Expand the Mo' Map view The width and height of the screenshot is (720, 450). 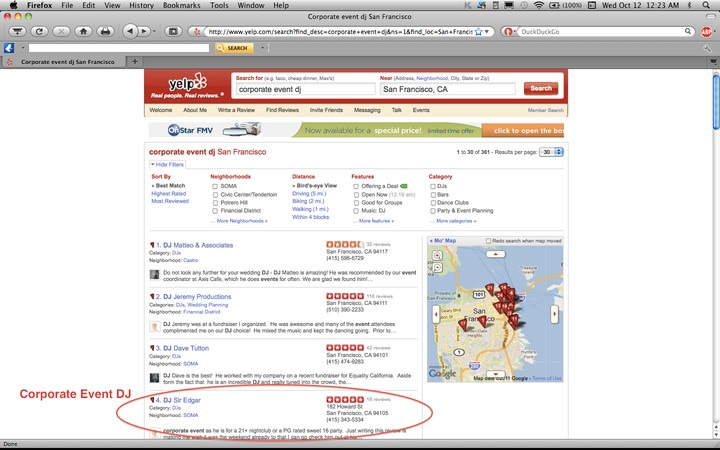[x=443, y=241]
